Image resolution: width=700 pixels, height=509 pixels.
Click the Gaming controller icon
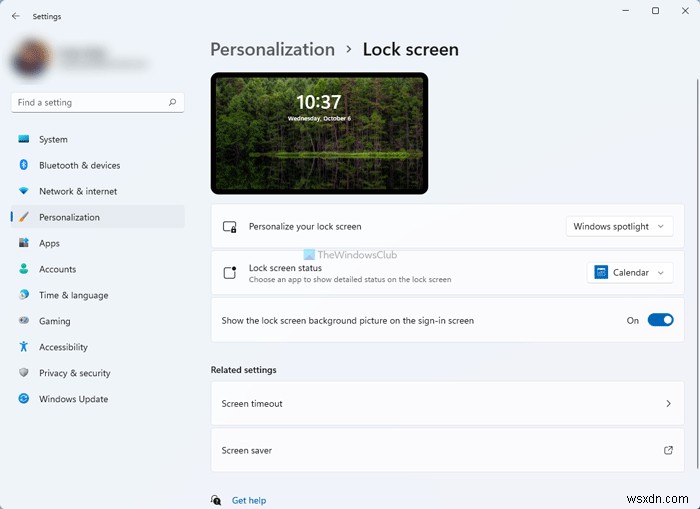[x=24, y=321]
